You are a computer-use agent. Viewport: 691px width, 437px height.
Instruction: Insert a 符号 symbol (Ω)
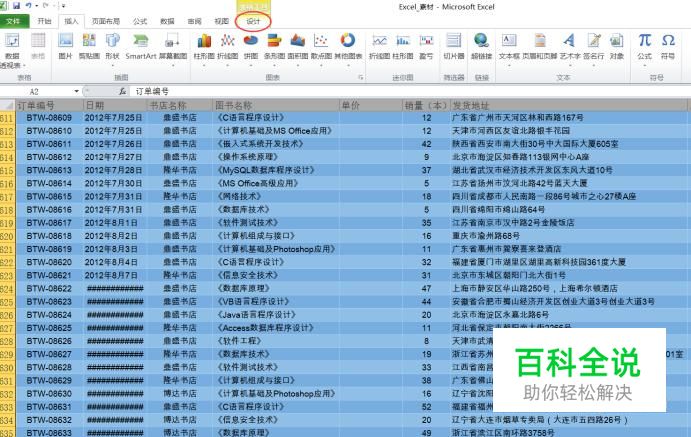pos(668,46)
